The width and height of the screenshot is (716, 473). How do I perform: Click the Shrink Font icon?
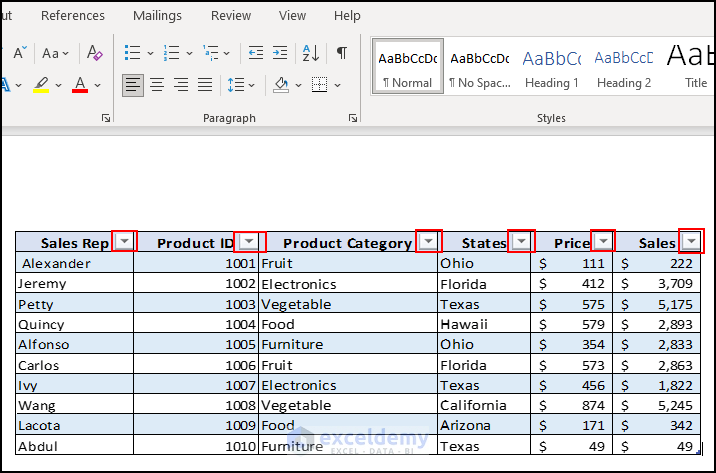point(20,53)
